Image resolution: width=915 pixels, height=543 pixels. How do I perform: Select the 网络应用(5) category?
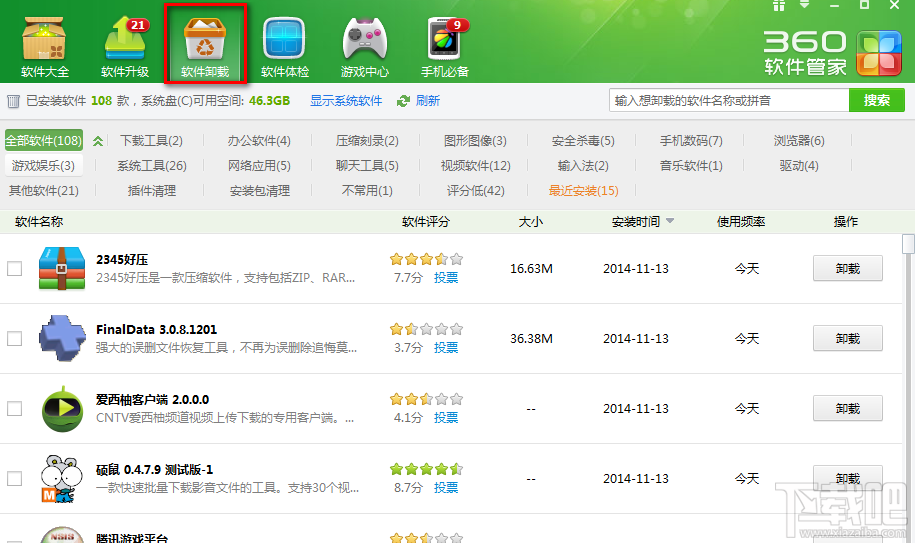(x=259, y=166)
